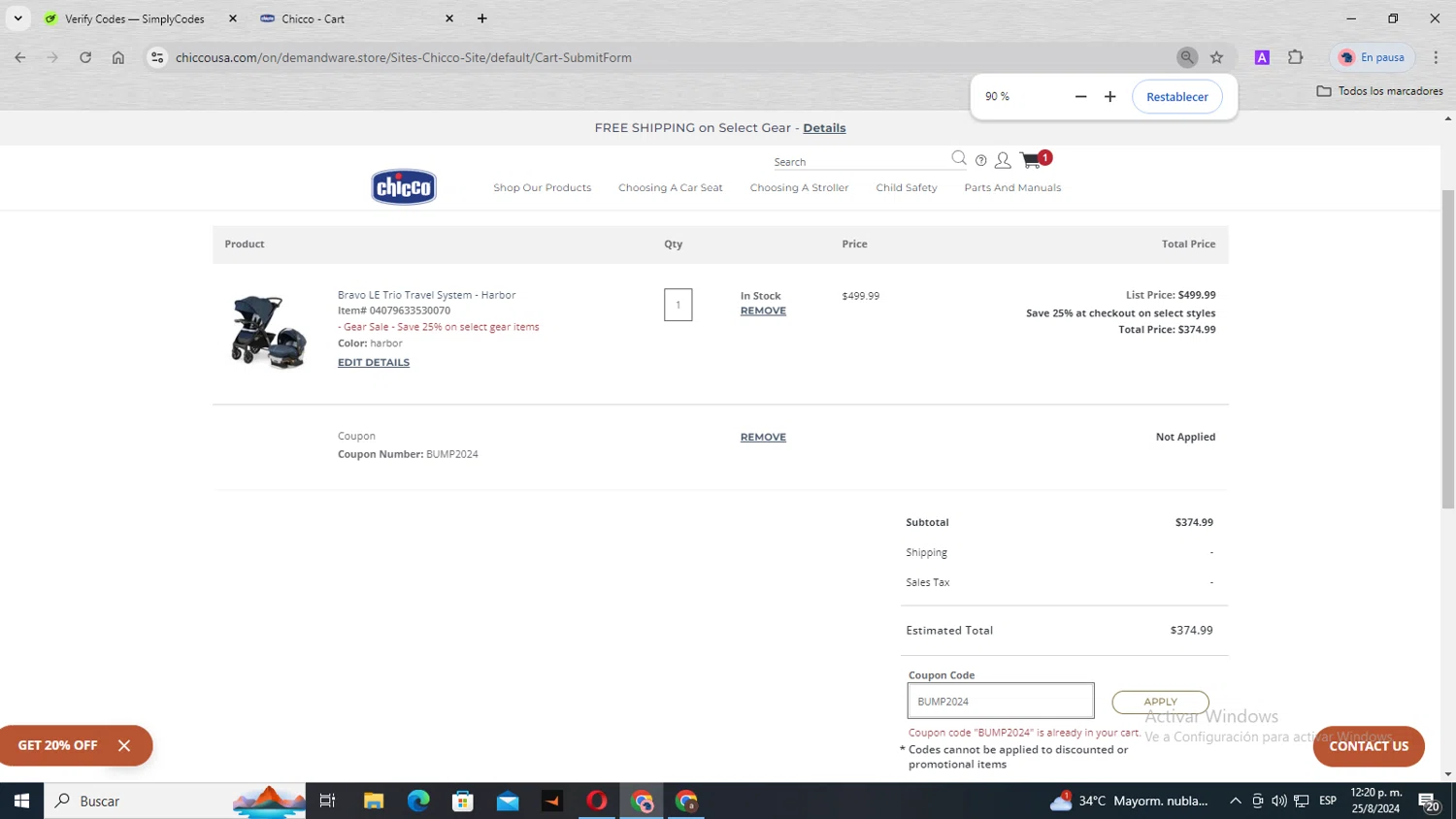Click the browser zoom magnifier icon

click(1187, 57)
